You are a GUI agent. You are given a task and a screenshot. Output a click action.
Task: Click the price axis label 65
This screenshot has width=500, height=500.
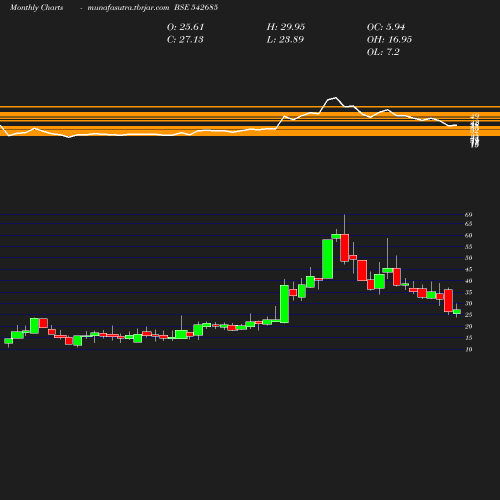click(x=469, y=224)
